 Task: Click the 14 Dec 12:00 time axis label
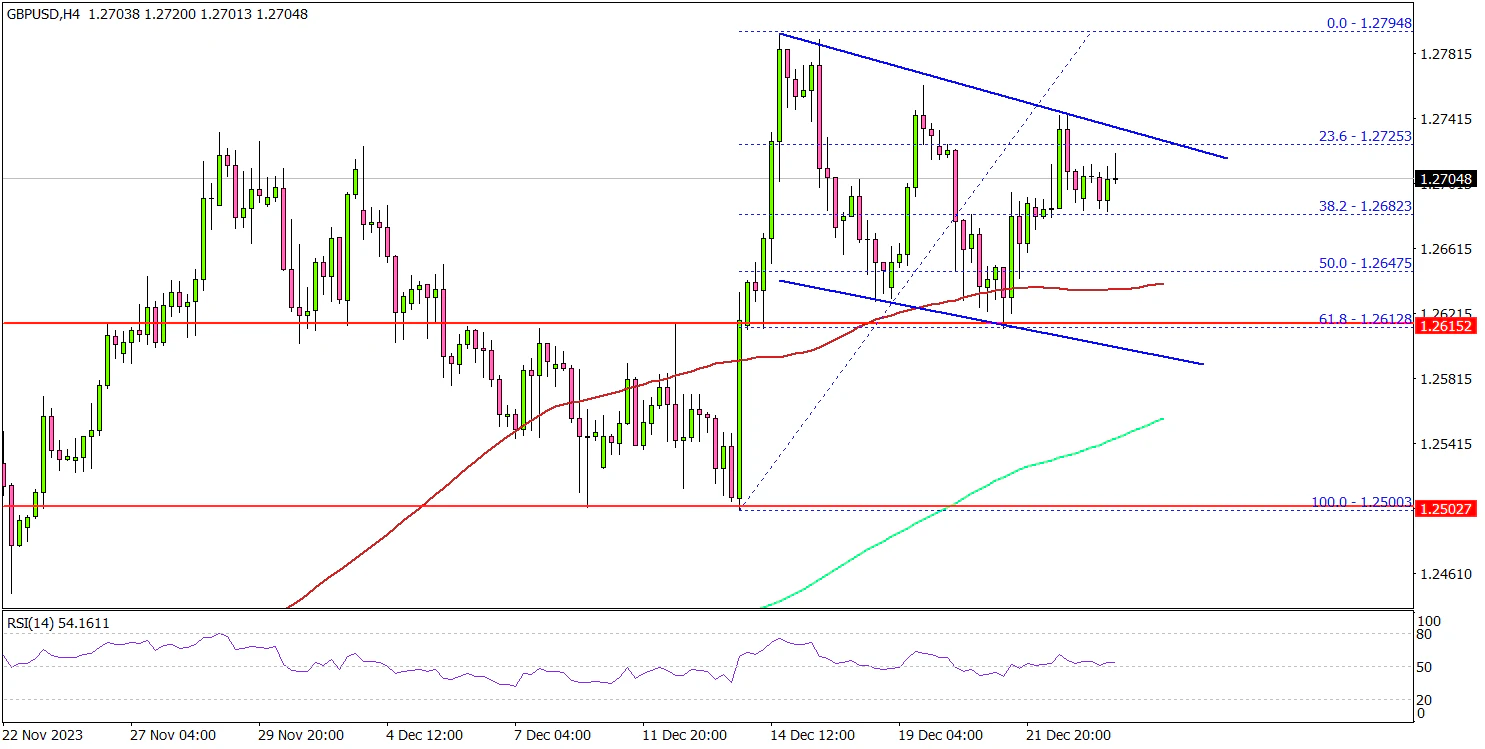coord(813,735)
